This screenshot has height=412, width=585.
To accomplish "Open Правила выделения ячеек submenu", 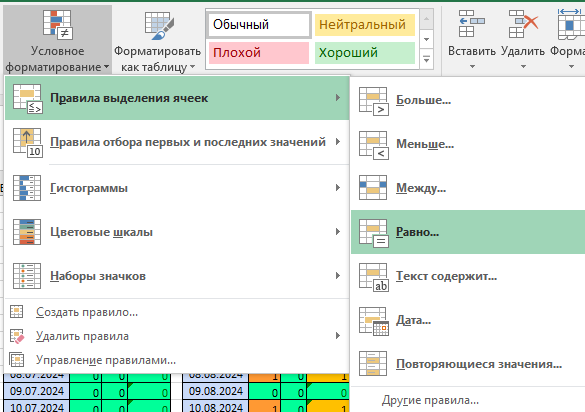I will tap(177, 98).
